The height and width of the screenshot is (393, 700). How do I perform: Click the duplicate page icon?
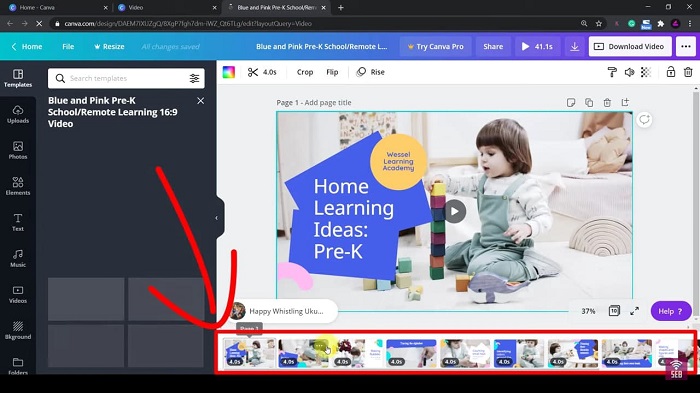tap(589, 103)
